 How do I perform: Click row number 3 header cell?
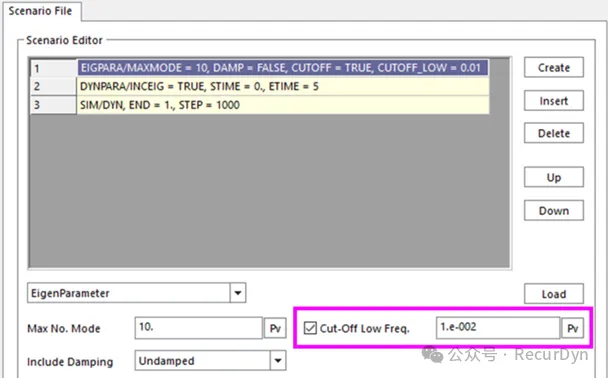point(53,105)
